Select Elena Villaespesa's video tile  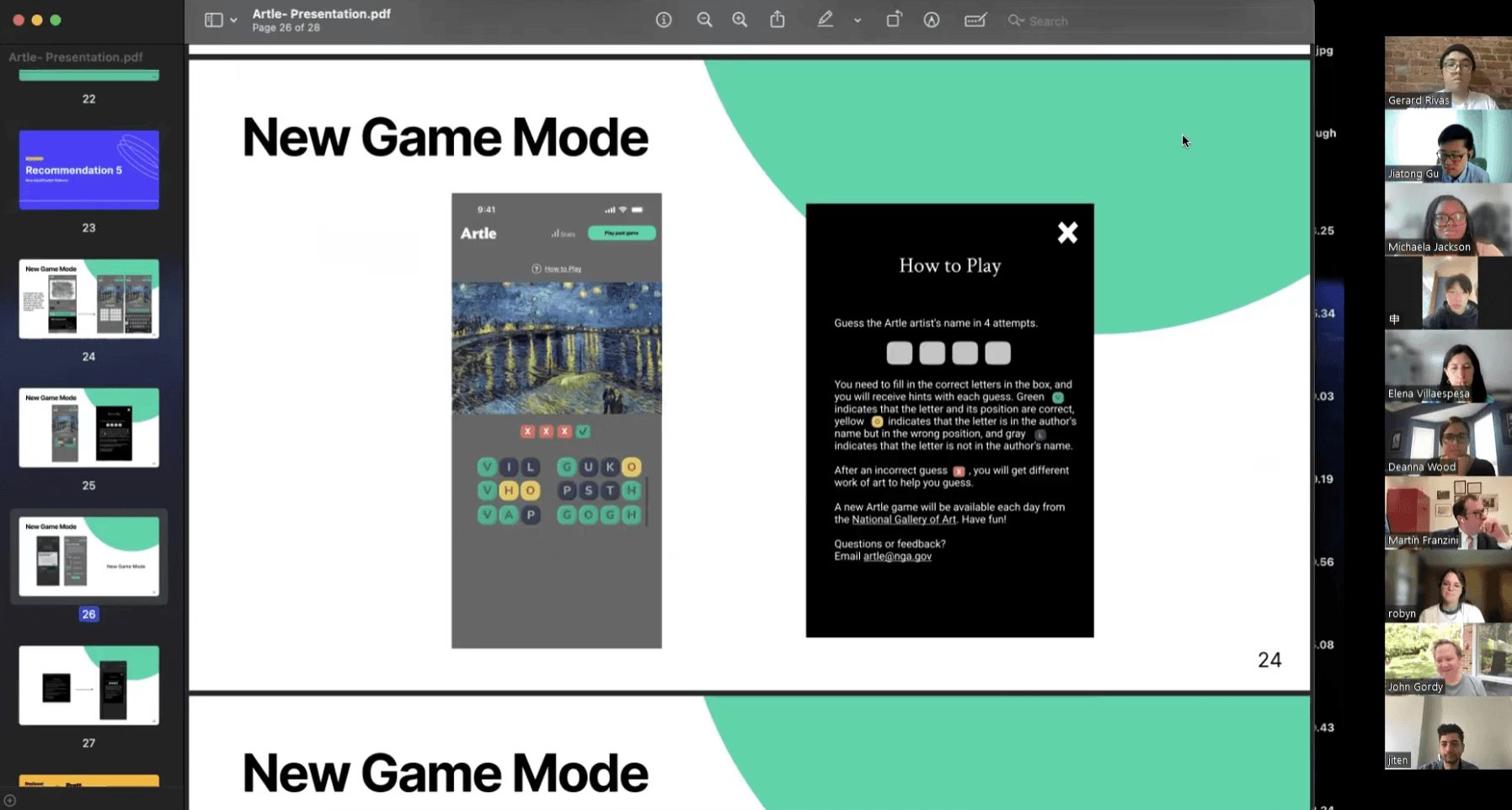(1448, 365)
